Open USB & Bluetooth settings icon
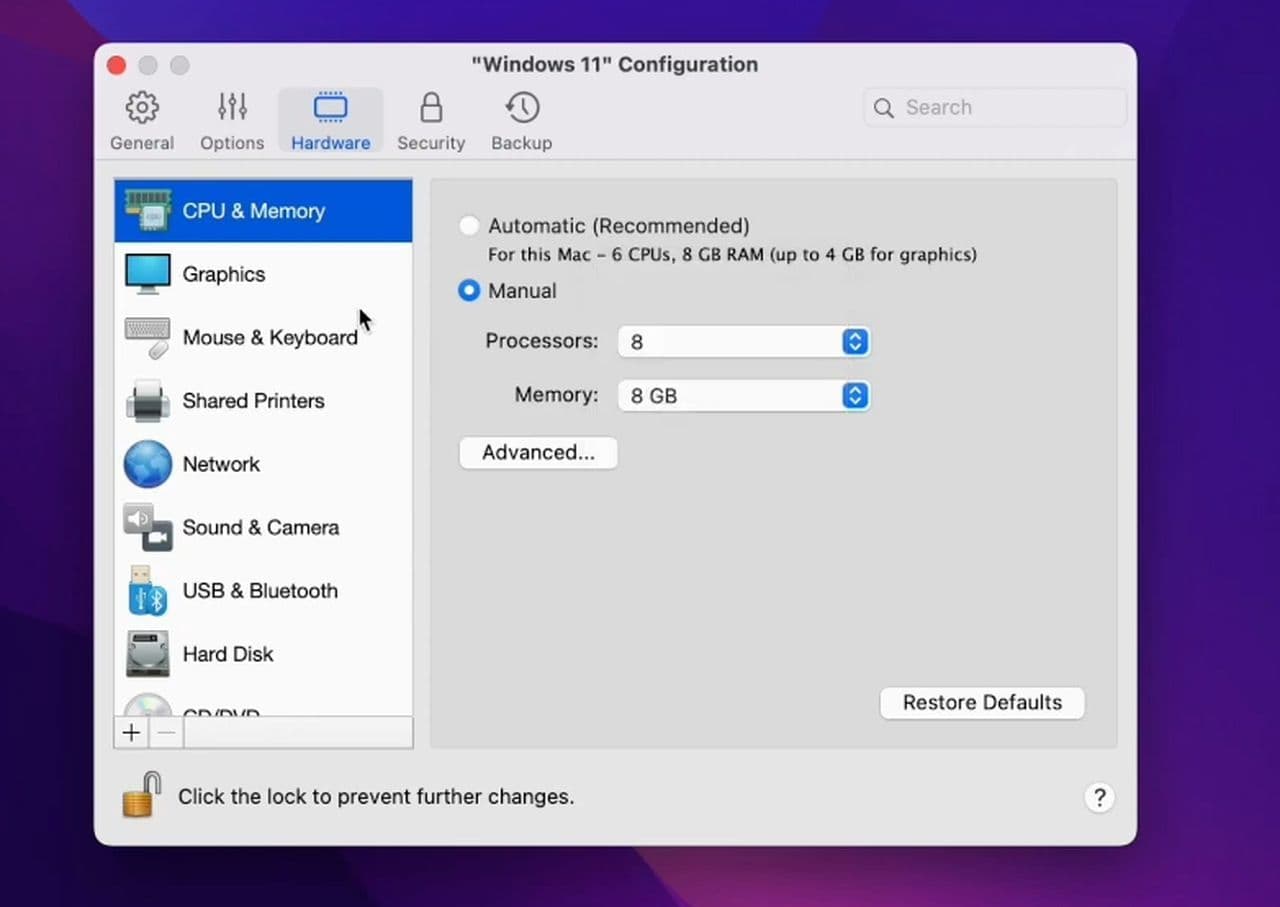This screenshot has height=907, width=1280. (x=147, y=591)
